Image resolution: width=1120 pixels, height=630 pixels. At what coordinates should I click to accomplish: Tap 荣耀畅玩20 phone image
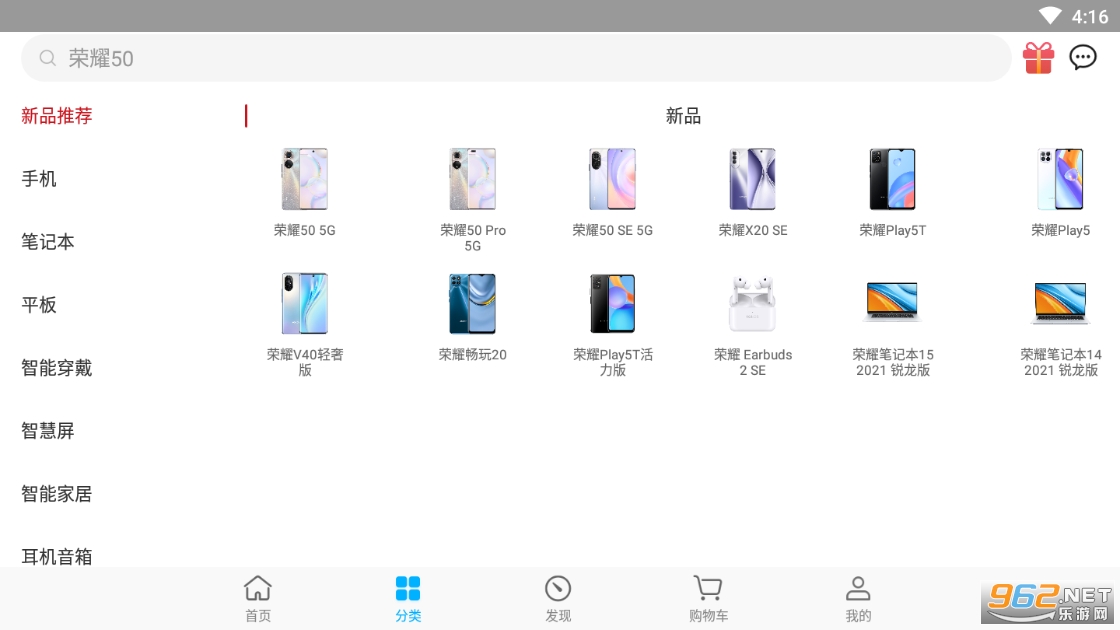[x=472, y=303]
